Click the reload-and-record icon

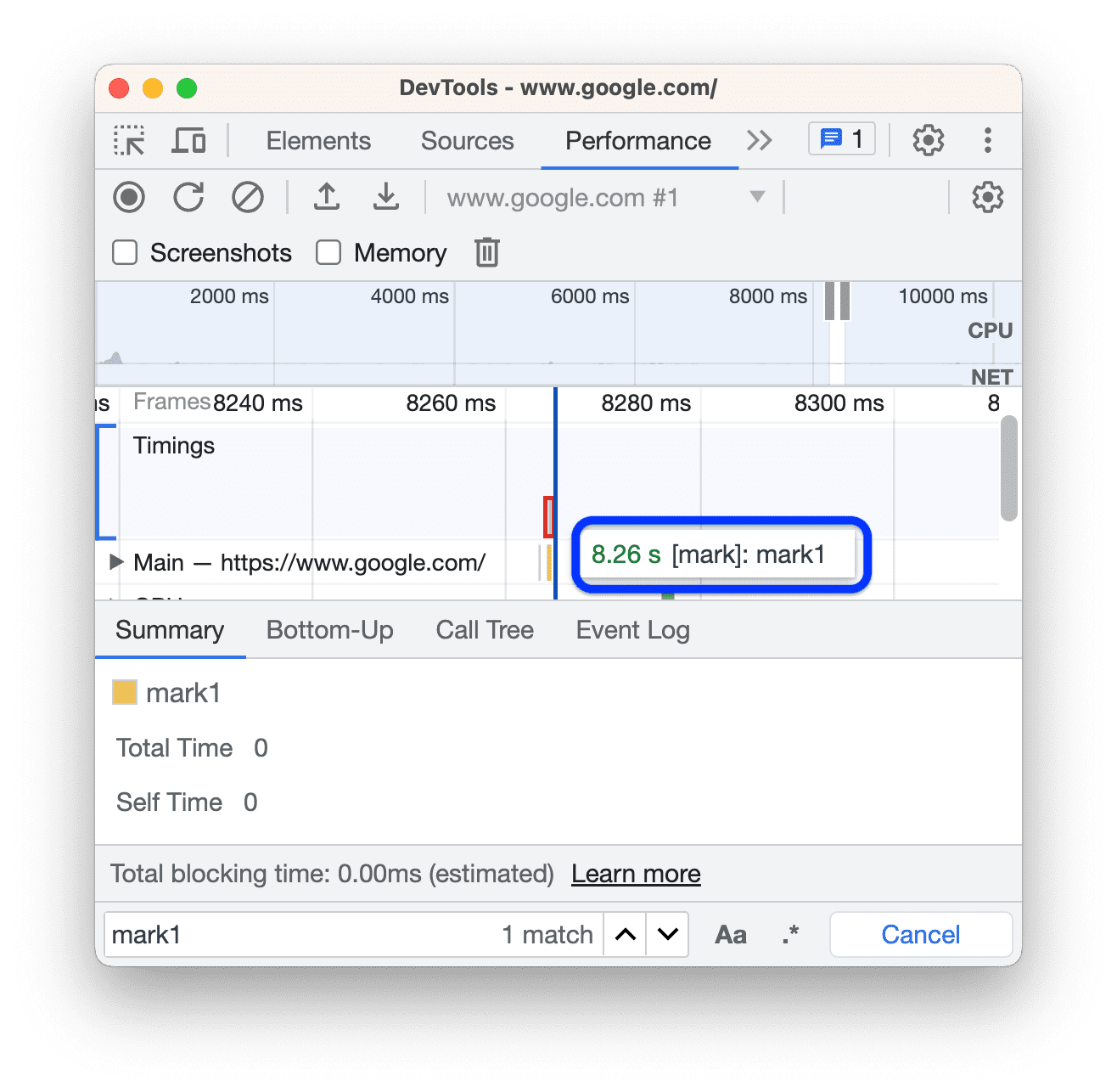[x=188, y=197]
